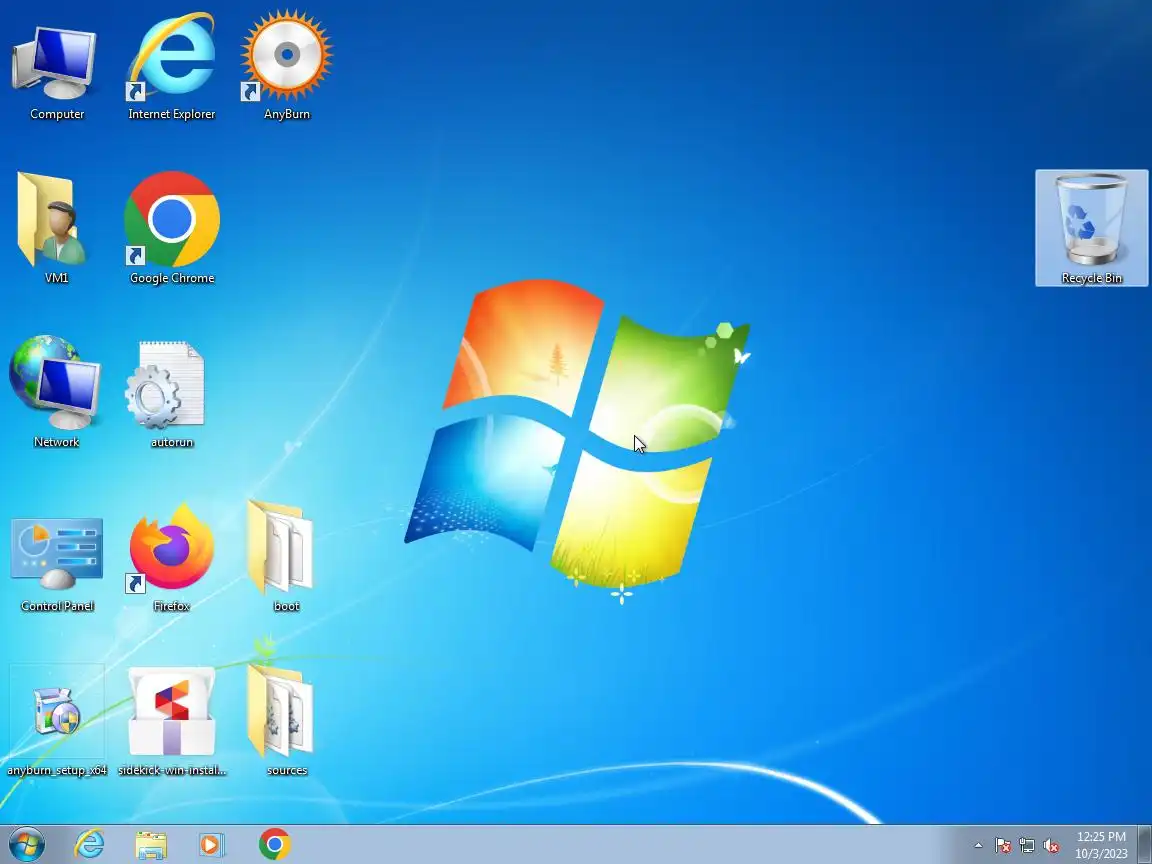1152x864 pixels.
Task: Select the sources folder icon
Action: pos(285,720)
